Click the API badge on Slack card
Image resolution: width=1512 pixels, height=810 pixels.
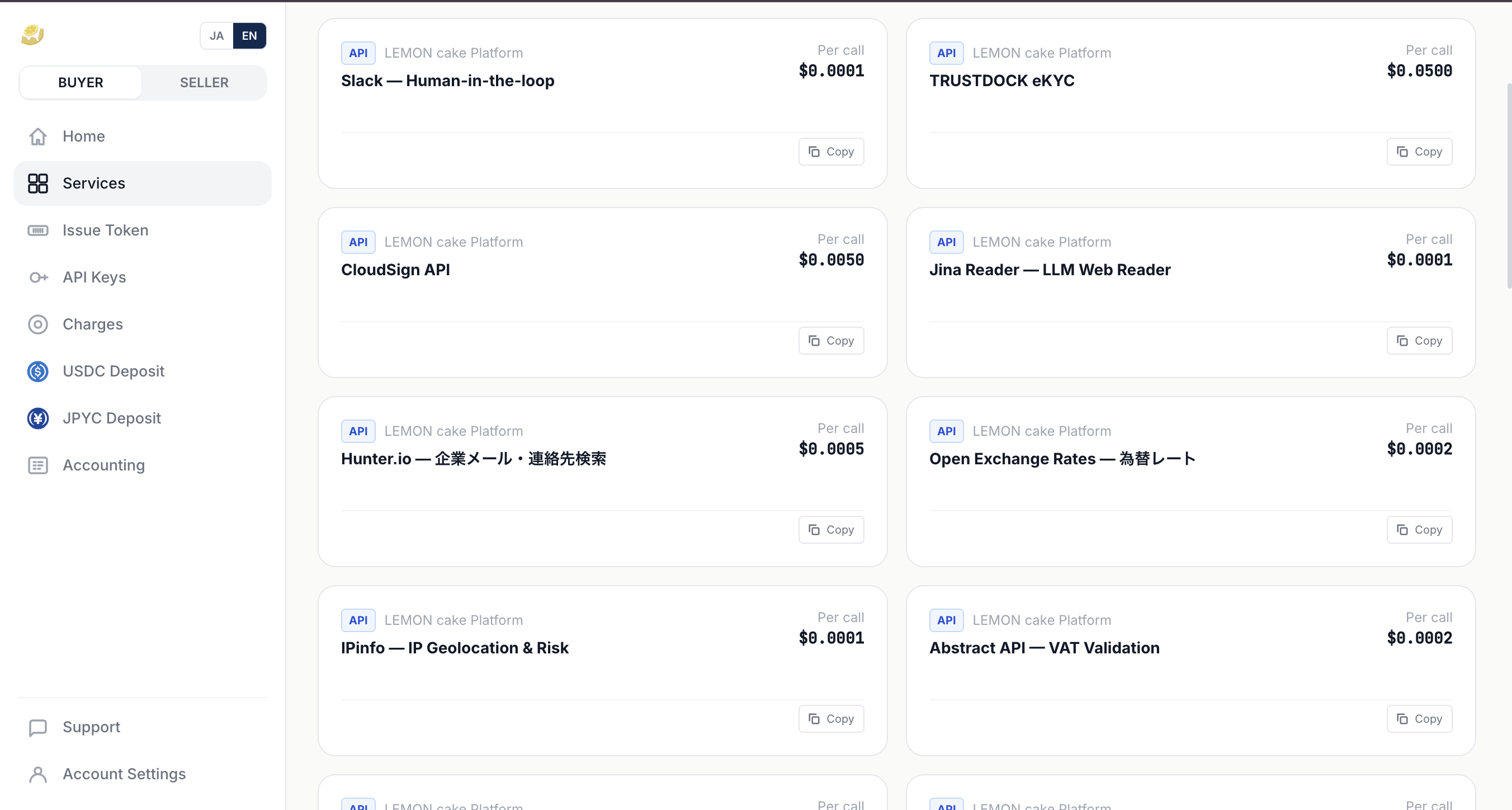click(x=358, y=53)
